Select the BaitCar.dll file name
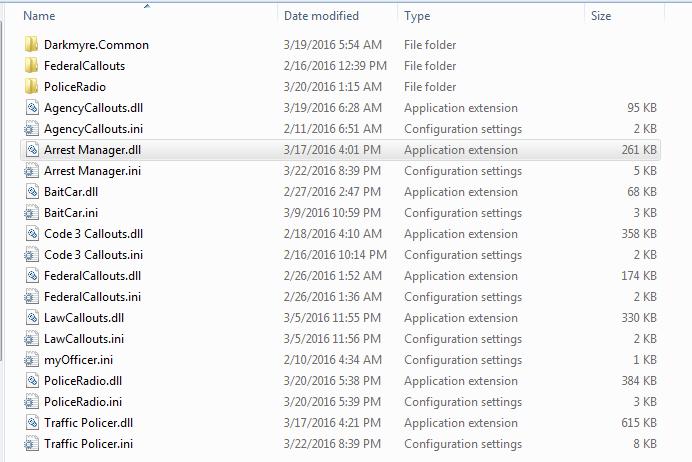 [x=71, y=192]
